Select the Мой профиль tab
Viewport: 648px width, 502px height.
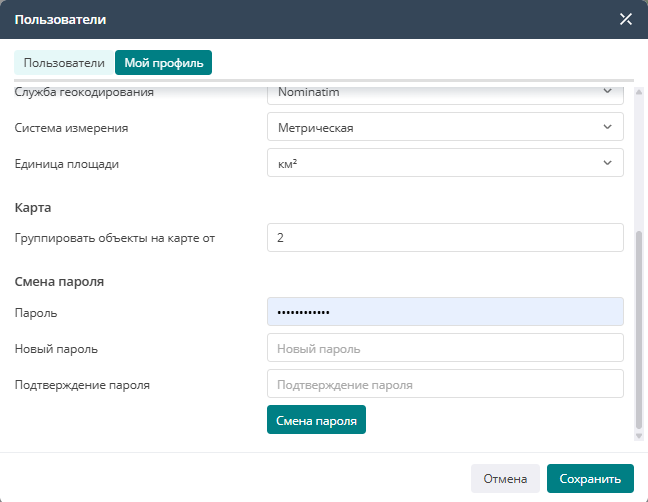pos(164,63)
